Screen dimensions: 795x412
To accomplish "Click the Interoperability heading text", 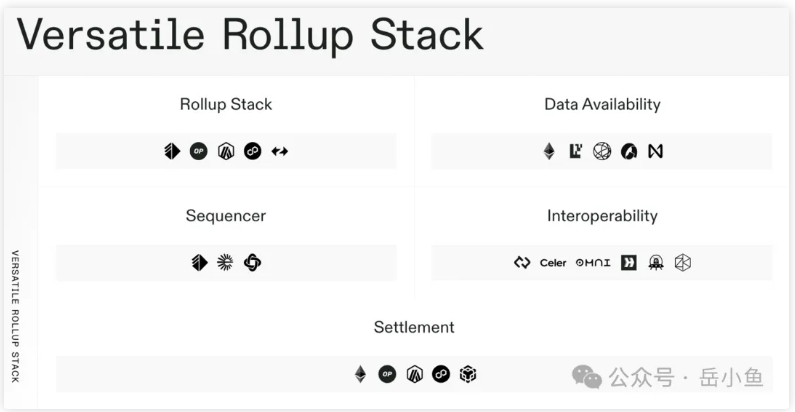I will [602, 216].
